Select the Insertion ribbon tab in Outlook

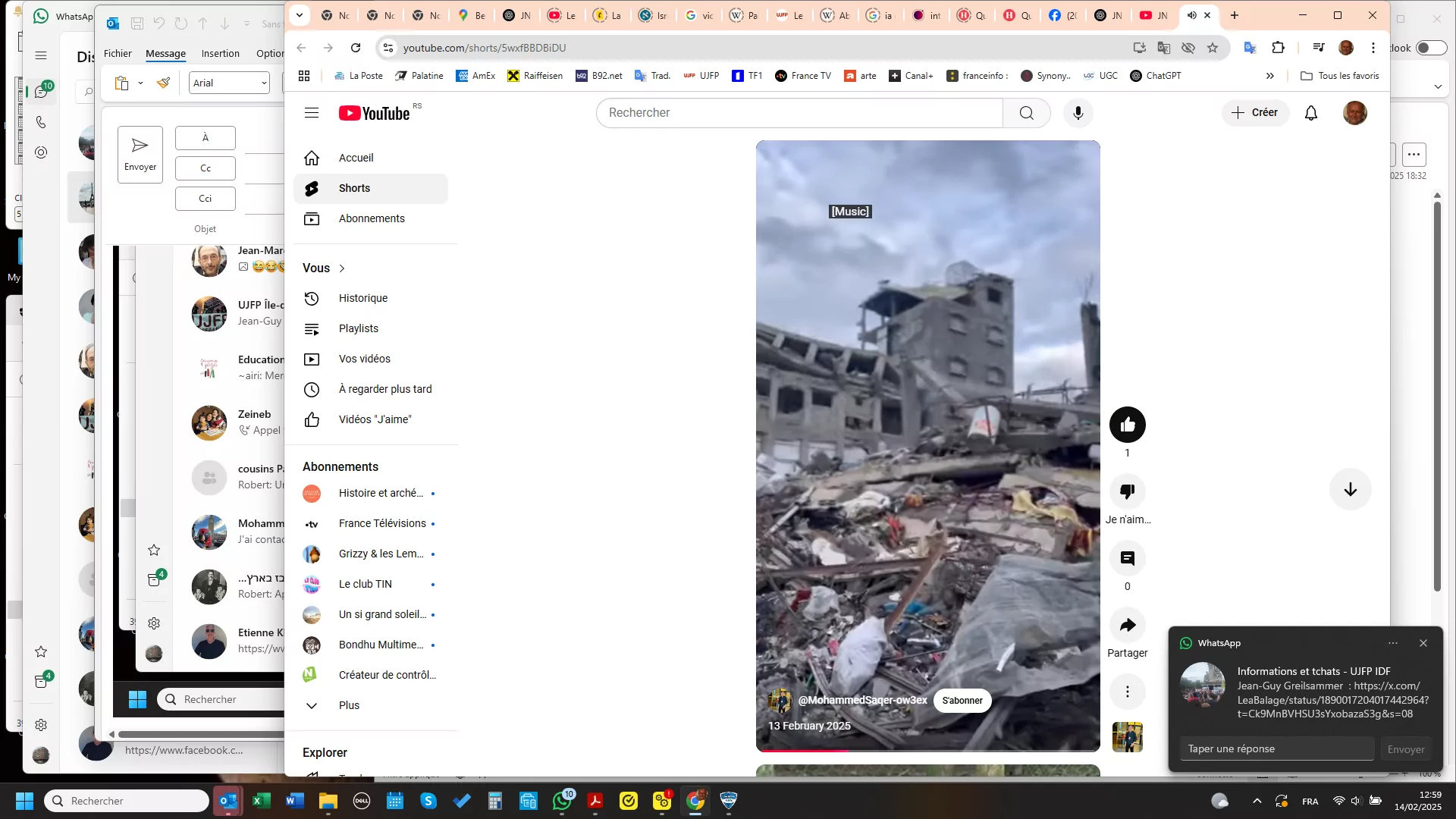pyautogui.click(x=220, y=54)
